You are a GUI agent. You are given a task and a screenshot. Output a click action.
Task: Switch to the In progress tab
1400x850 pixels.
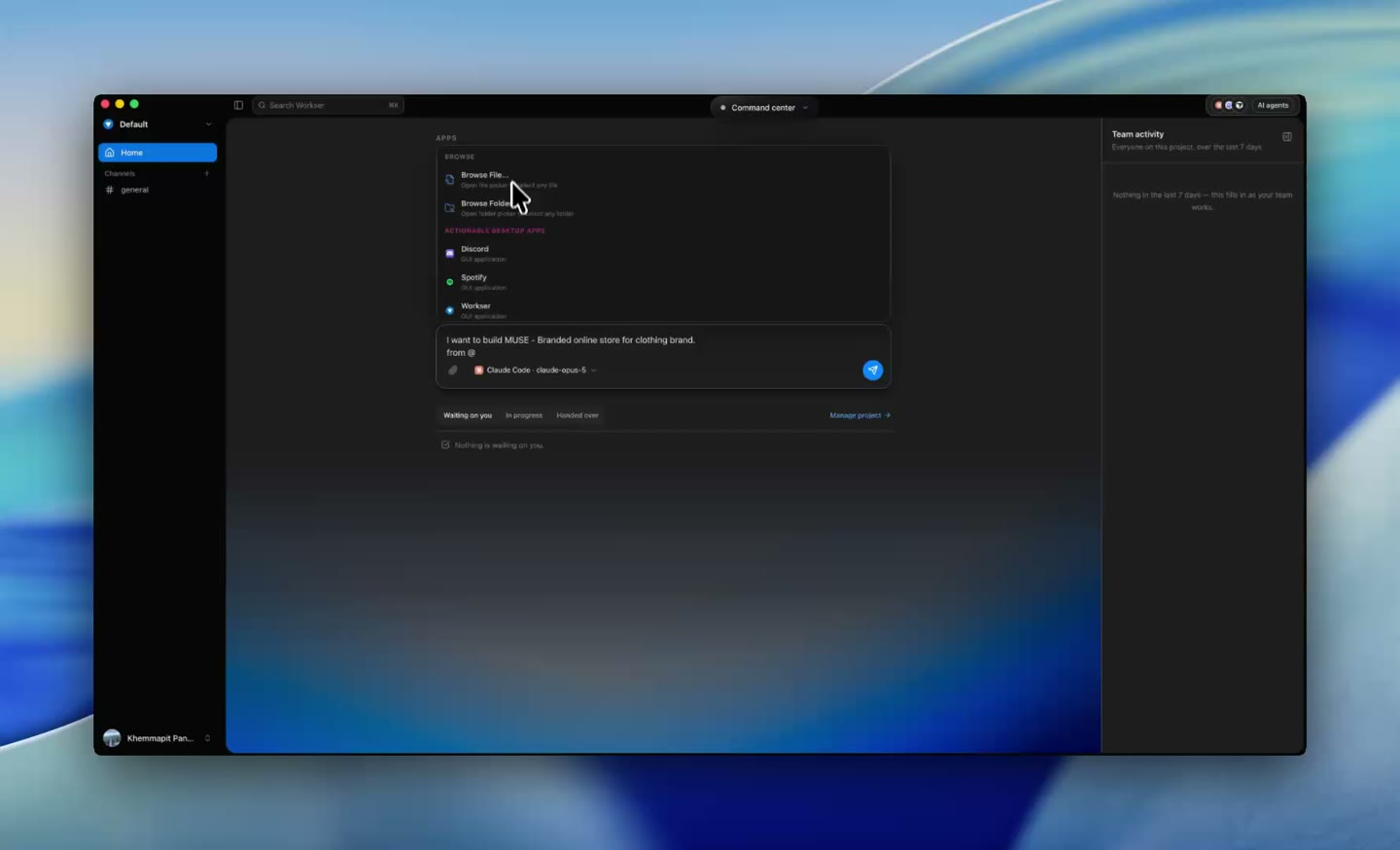[524, 415]
